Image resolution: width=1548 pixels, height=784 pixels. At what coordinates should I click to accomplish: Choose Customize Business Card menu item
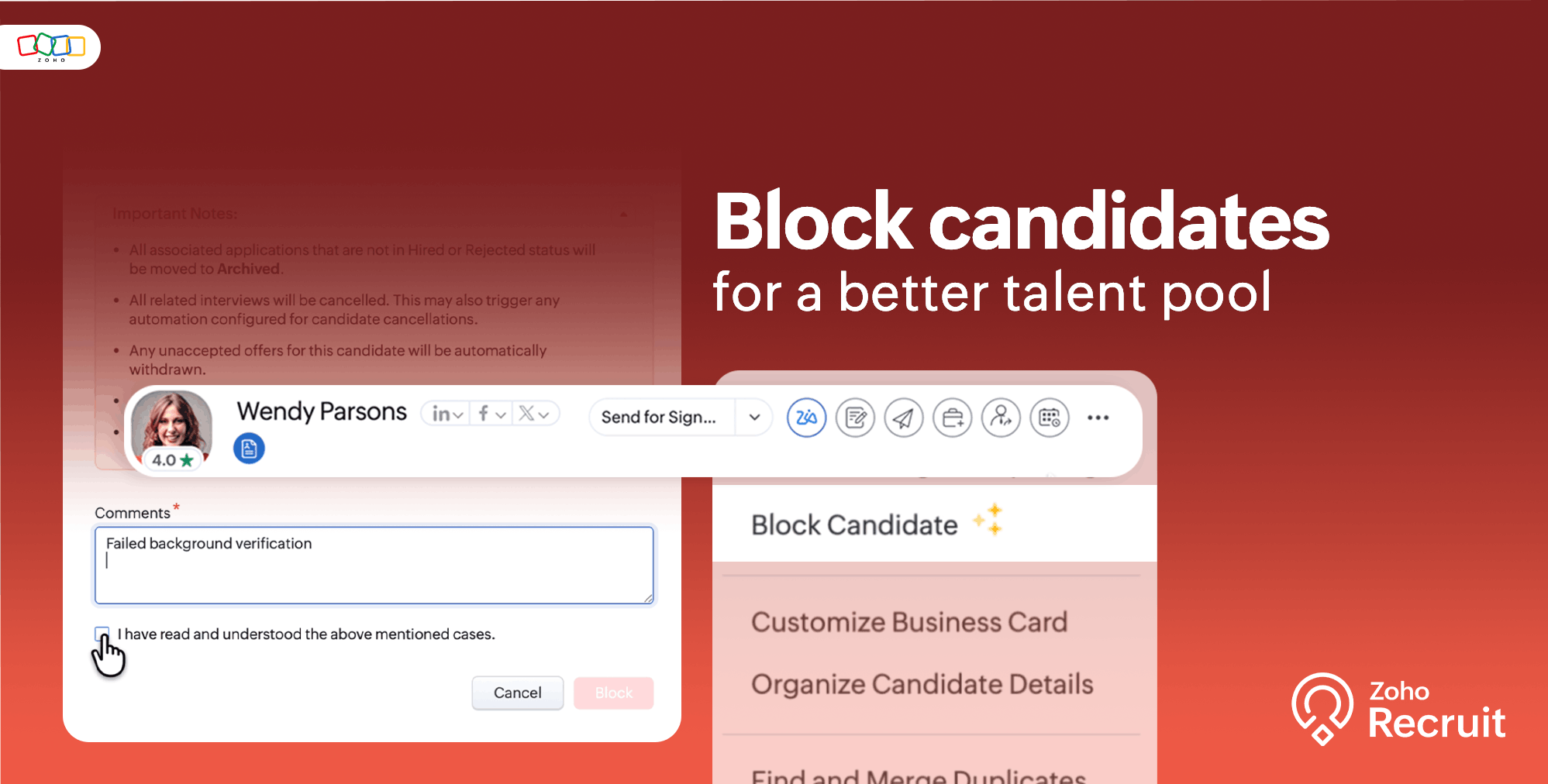pos(908,622)
